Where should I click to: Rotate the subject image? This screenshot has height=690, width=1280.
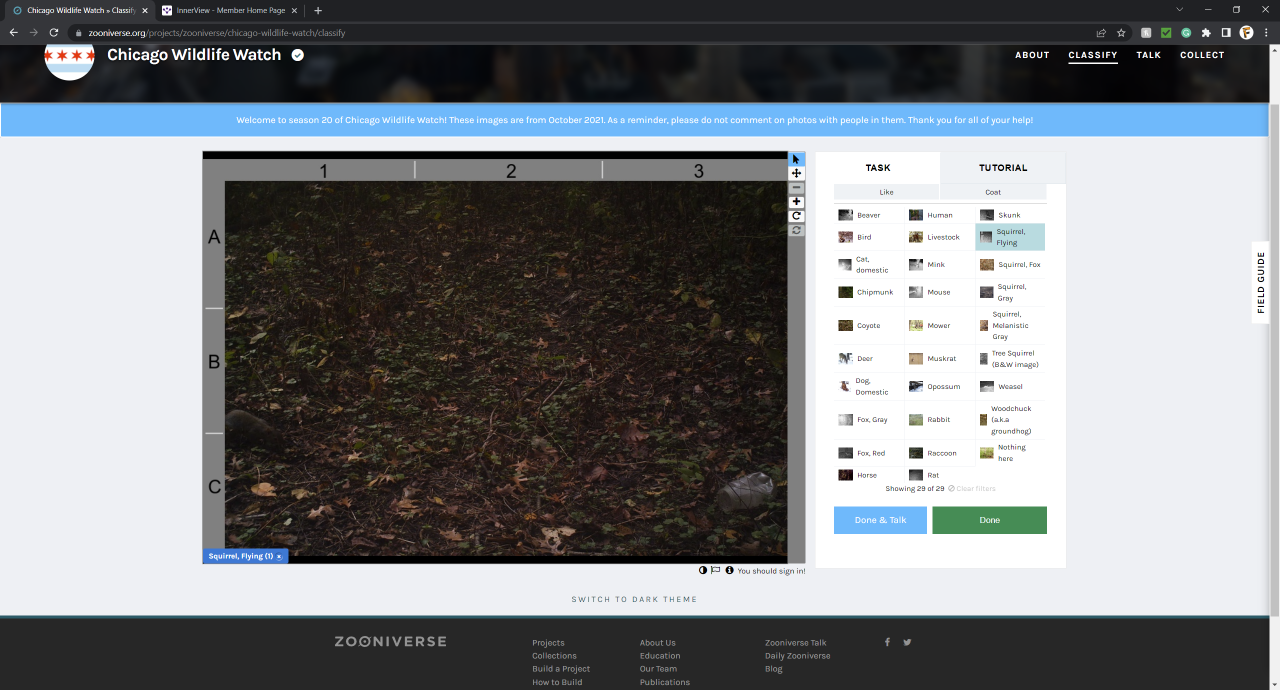pos(797,216)
